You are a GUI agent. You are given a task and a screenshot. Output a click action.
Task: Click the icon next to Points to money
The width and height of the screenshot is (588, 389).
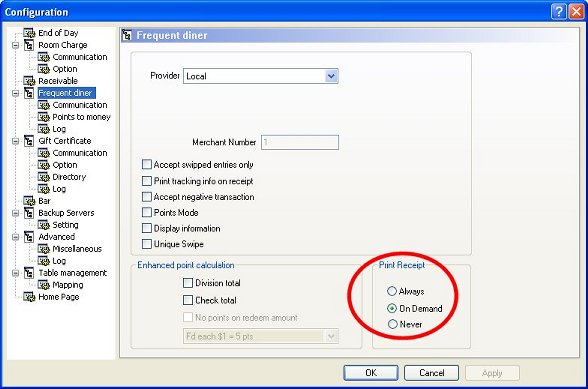pos(44,117)
